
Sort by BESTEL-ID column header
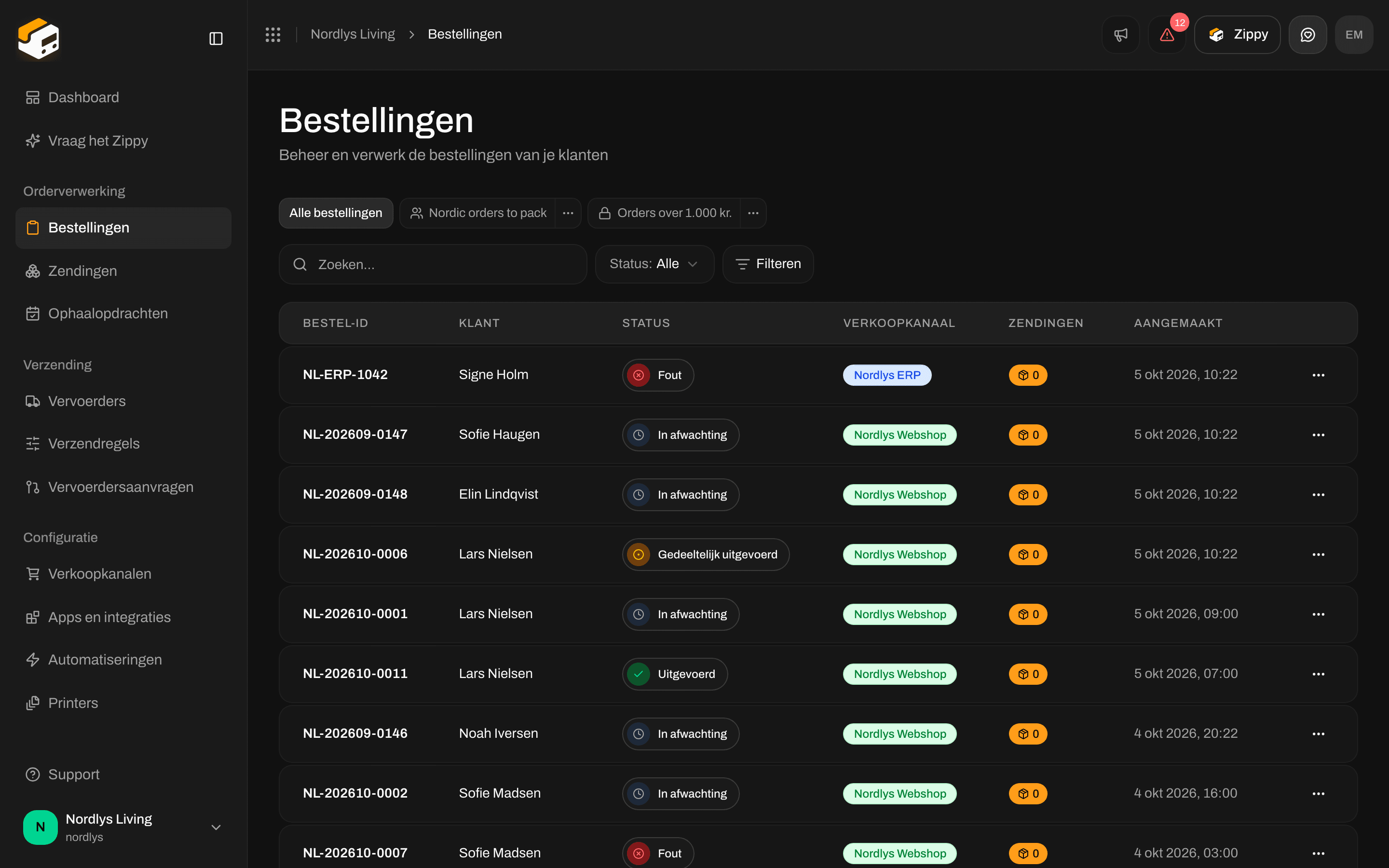[x=335, y=323]
